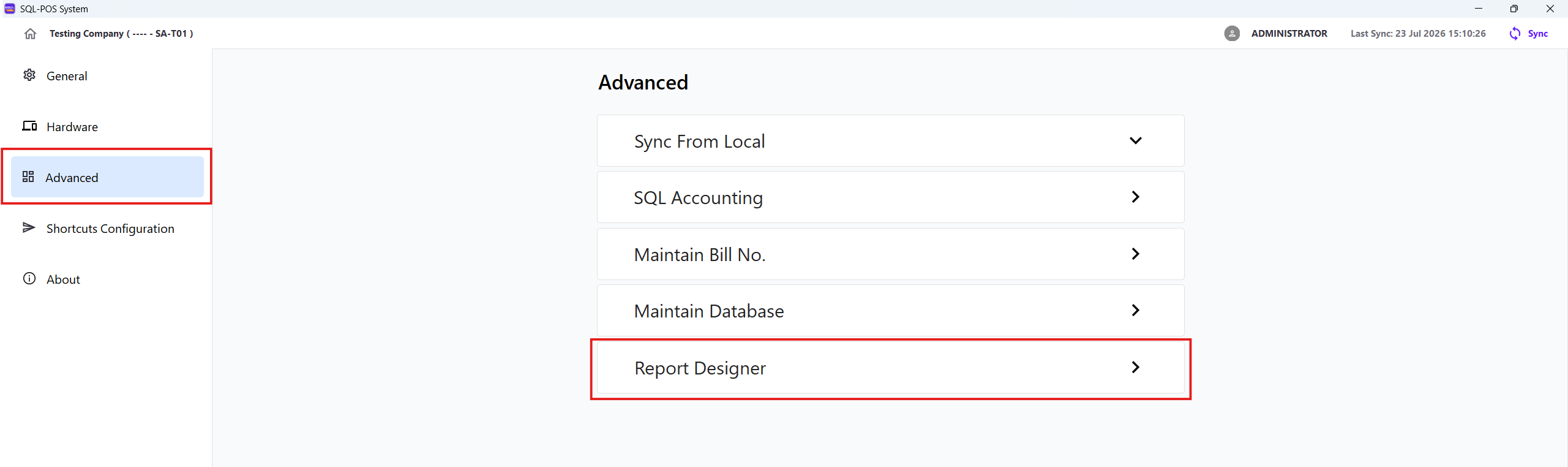Click the Hardware devices icon

pos(29,126)
